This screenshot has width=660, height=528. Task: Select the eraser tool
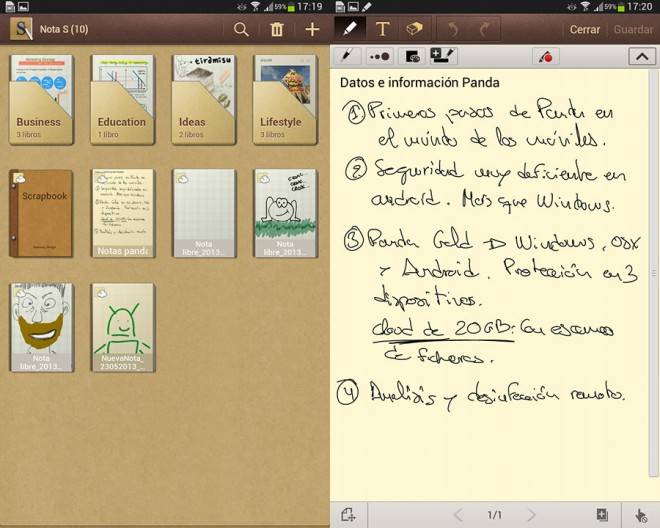click(415, 29)
